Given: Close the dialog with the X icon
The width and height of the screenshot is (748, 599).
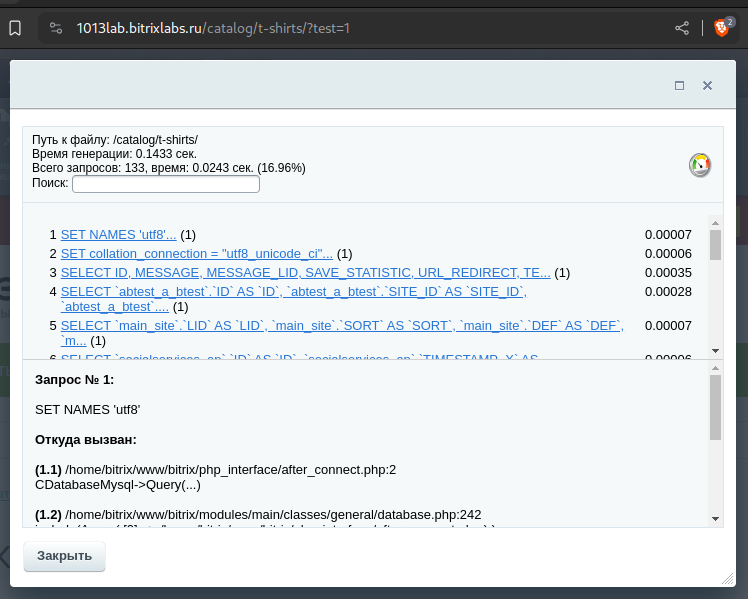Looking at the screenshot, I should (x=707, y=85).
